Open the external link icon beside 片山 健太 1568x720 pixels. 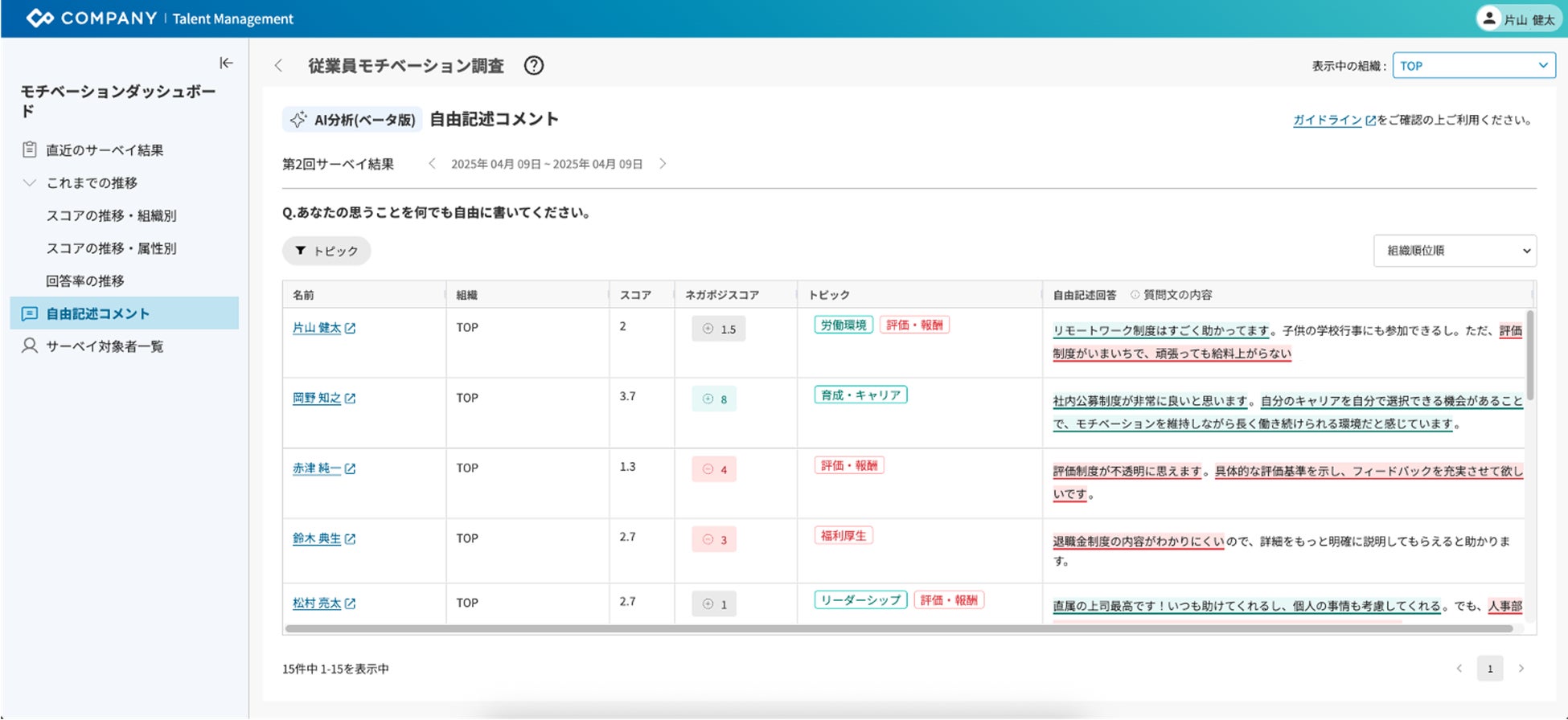pyautogui.click(x=350, y=329)
